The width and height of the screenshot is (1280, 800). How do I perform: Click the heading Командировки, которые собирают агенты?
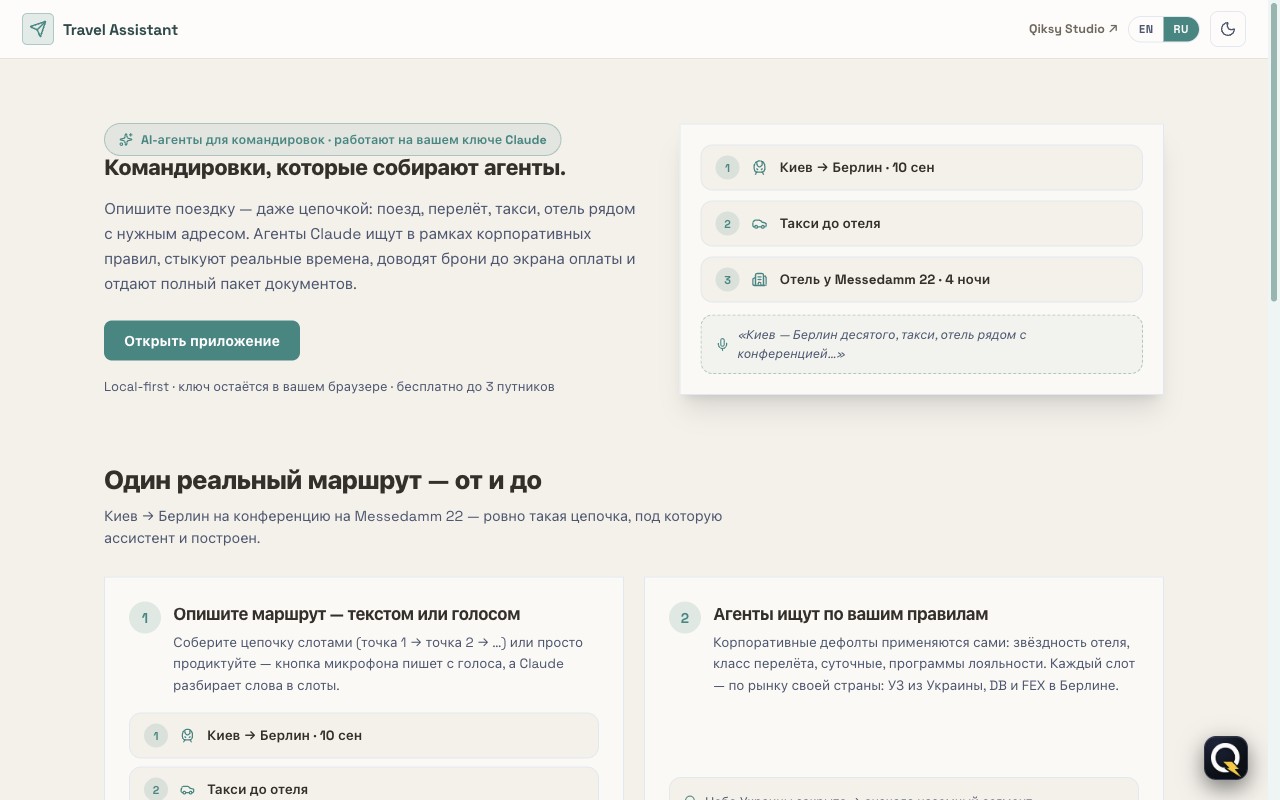[x=335, y=168]
